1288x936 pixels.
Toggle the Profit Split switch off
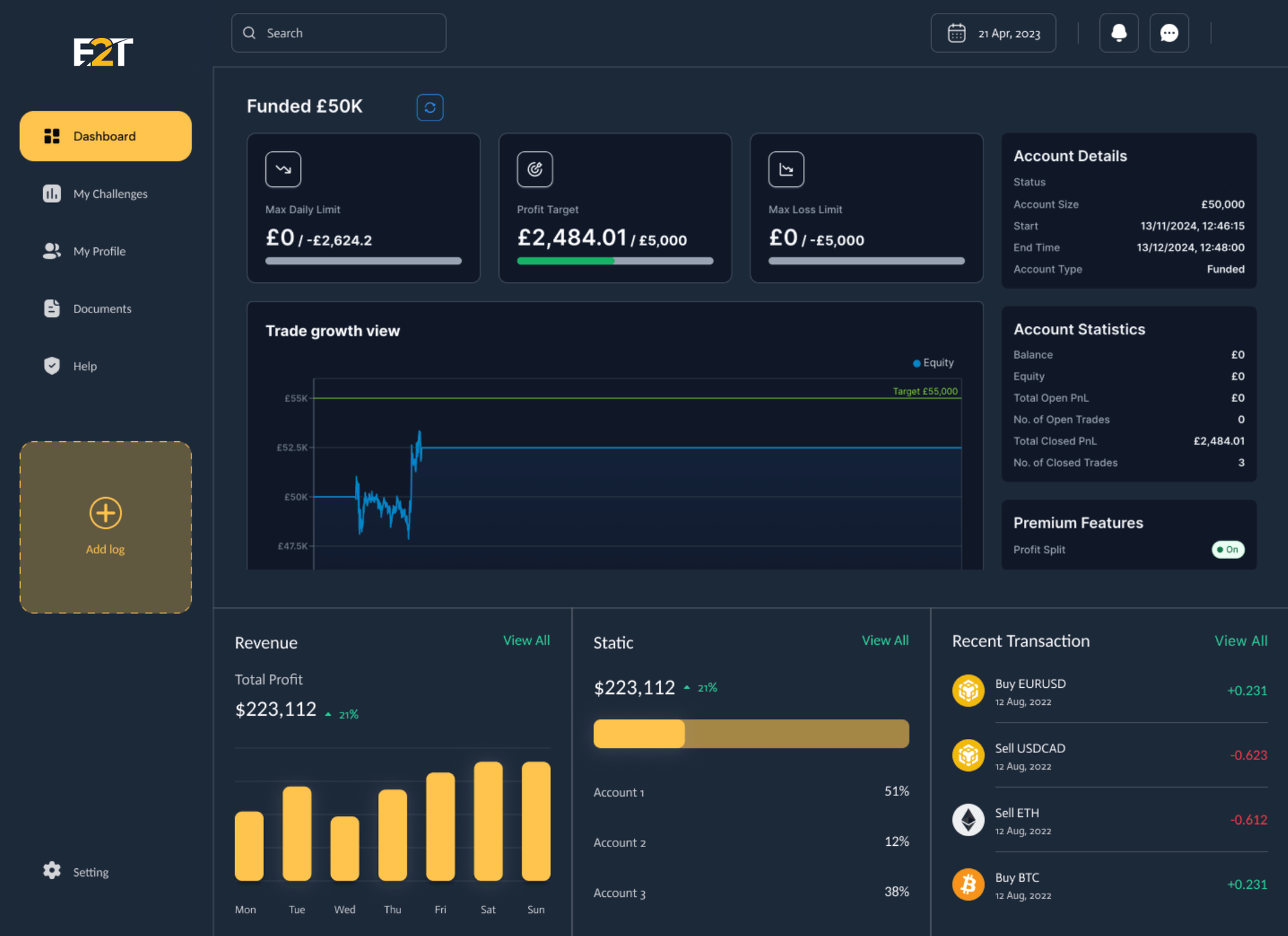pyautogui.click(x=1227, y=549)
